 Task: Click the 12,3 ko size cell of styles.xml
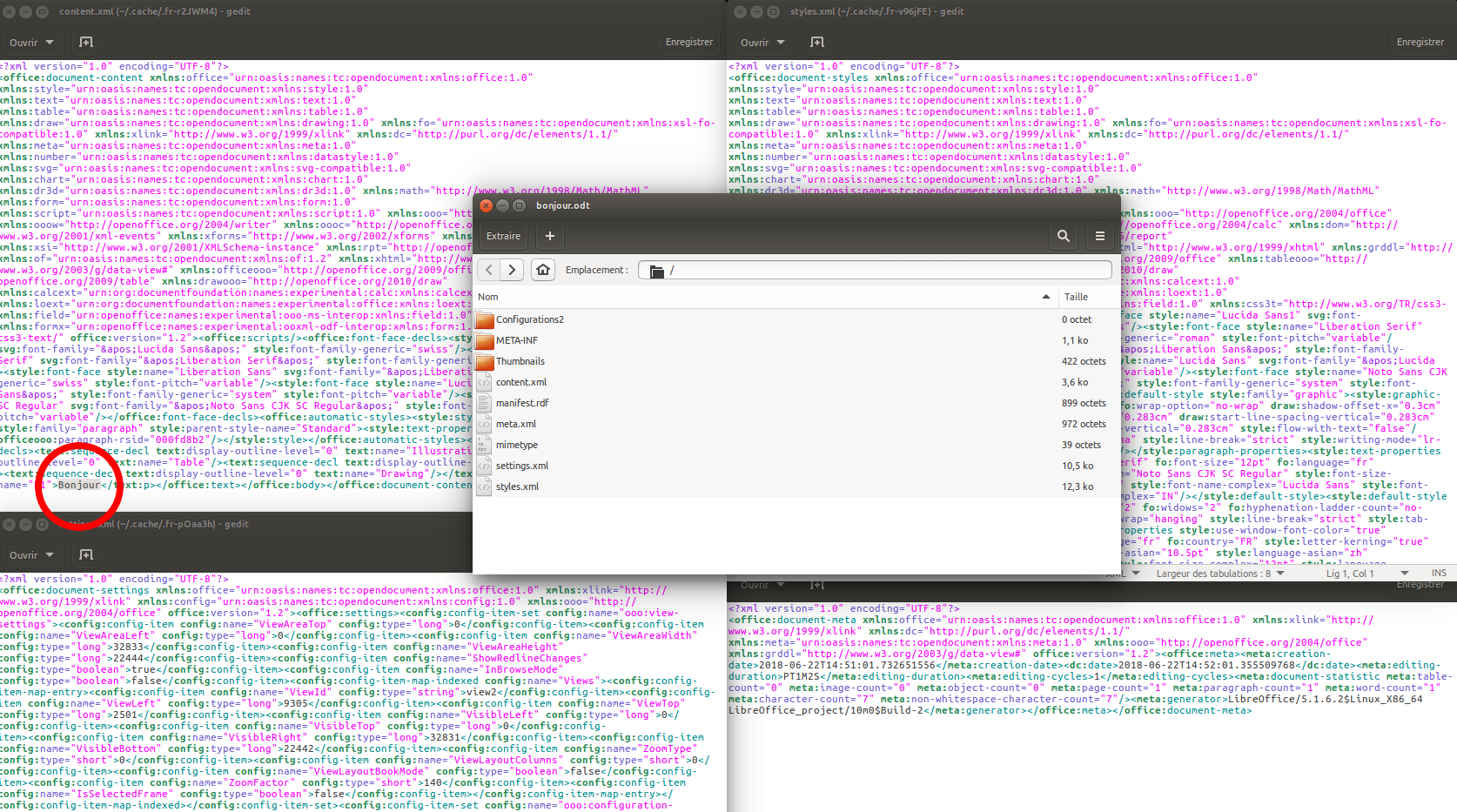pyautogui.click(x=1078, y=487)
